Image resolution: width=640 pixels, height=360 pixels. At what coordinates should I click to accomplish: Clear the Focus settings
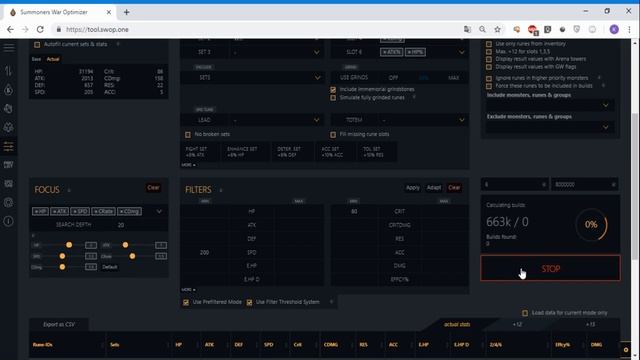153,188
